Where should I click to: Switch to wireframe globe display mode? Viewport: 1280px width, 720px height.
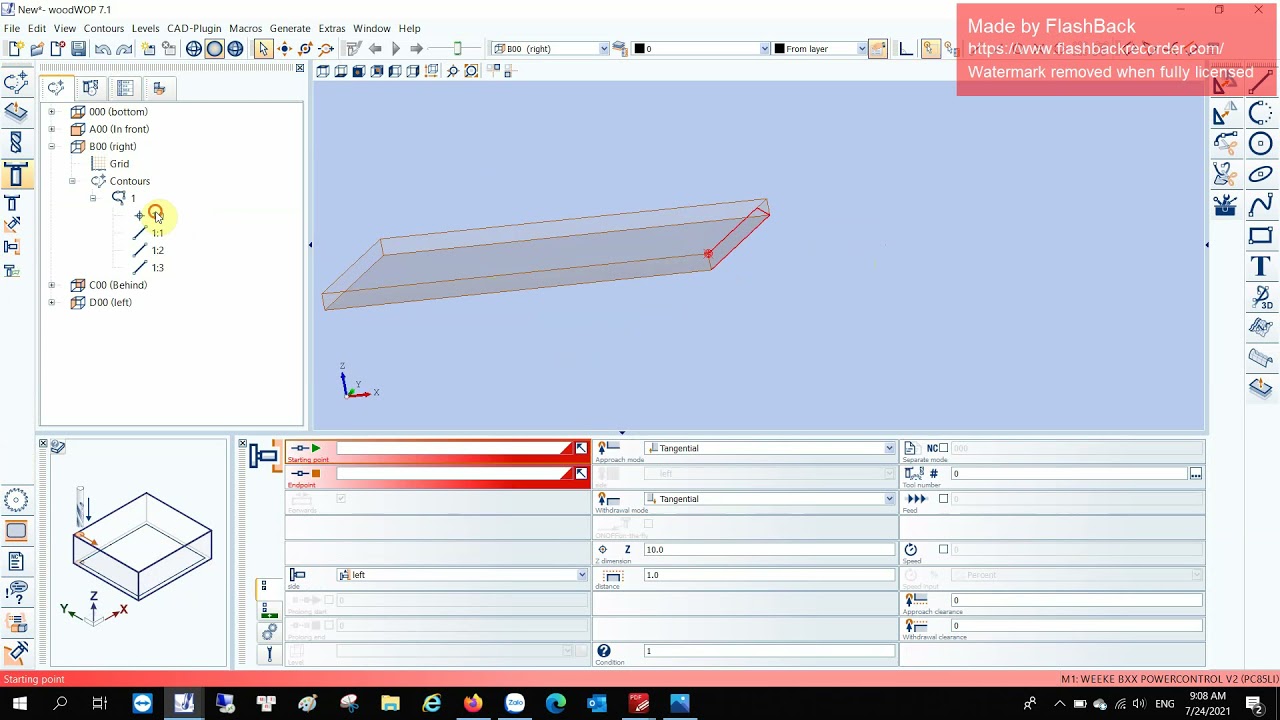(x=194, y=48)
